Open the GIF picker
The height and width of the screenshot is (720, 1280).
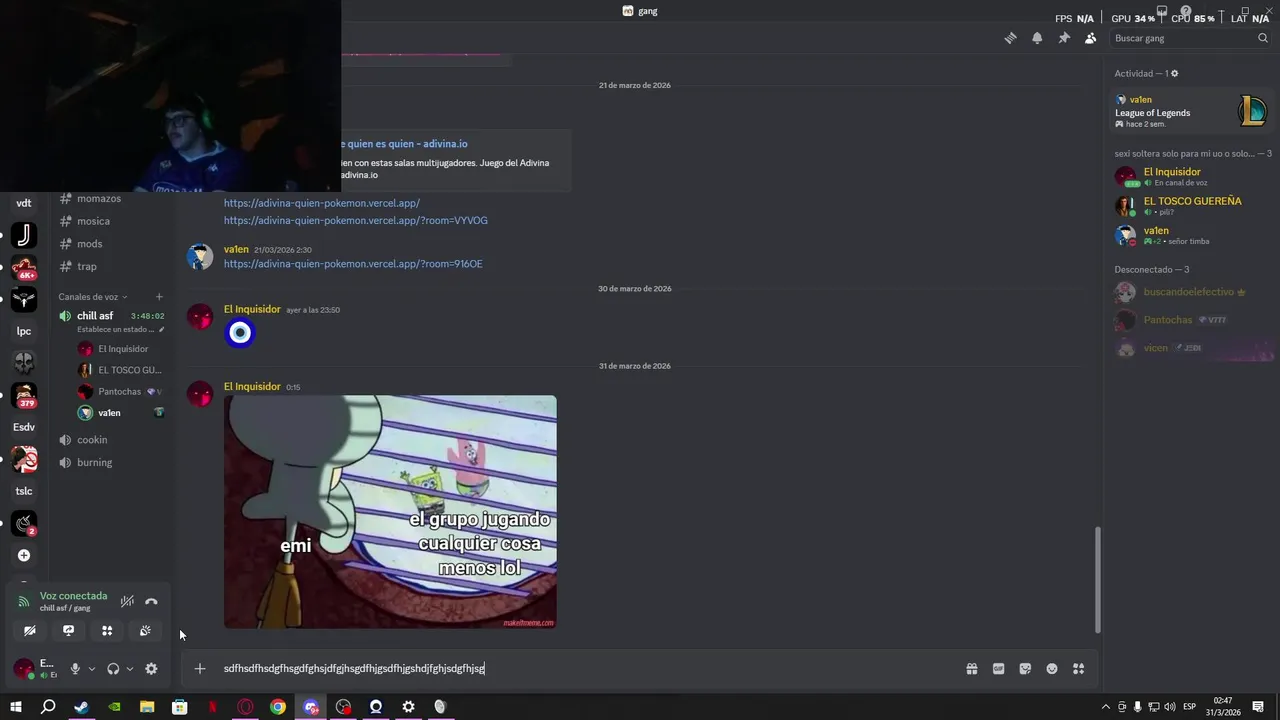tap(998, 669)
